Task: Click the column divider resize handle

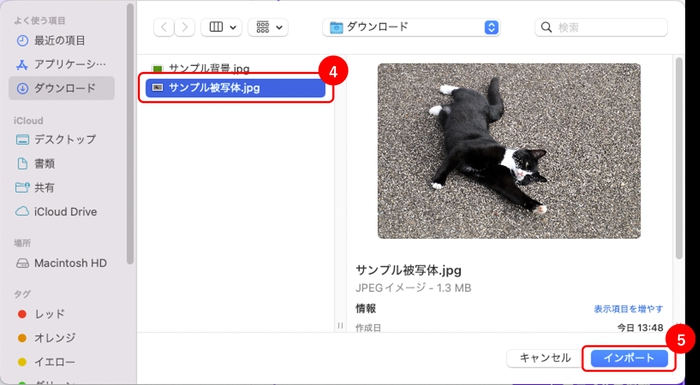Action: pos(340,326)
